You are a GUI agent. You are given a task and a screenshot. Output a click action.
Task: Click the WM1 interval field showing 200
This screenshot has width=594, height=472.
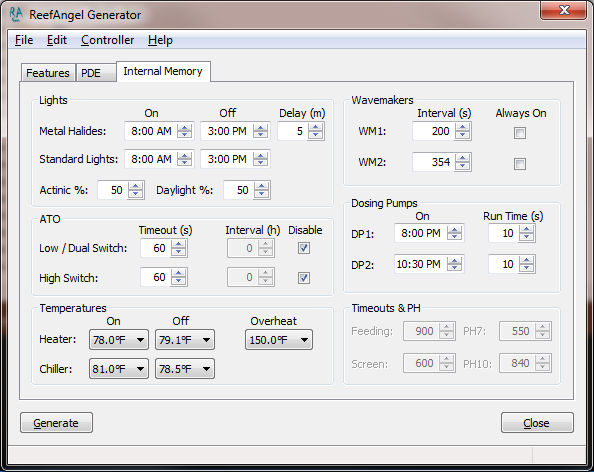[x=434, y=131]
